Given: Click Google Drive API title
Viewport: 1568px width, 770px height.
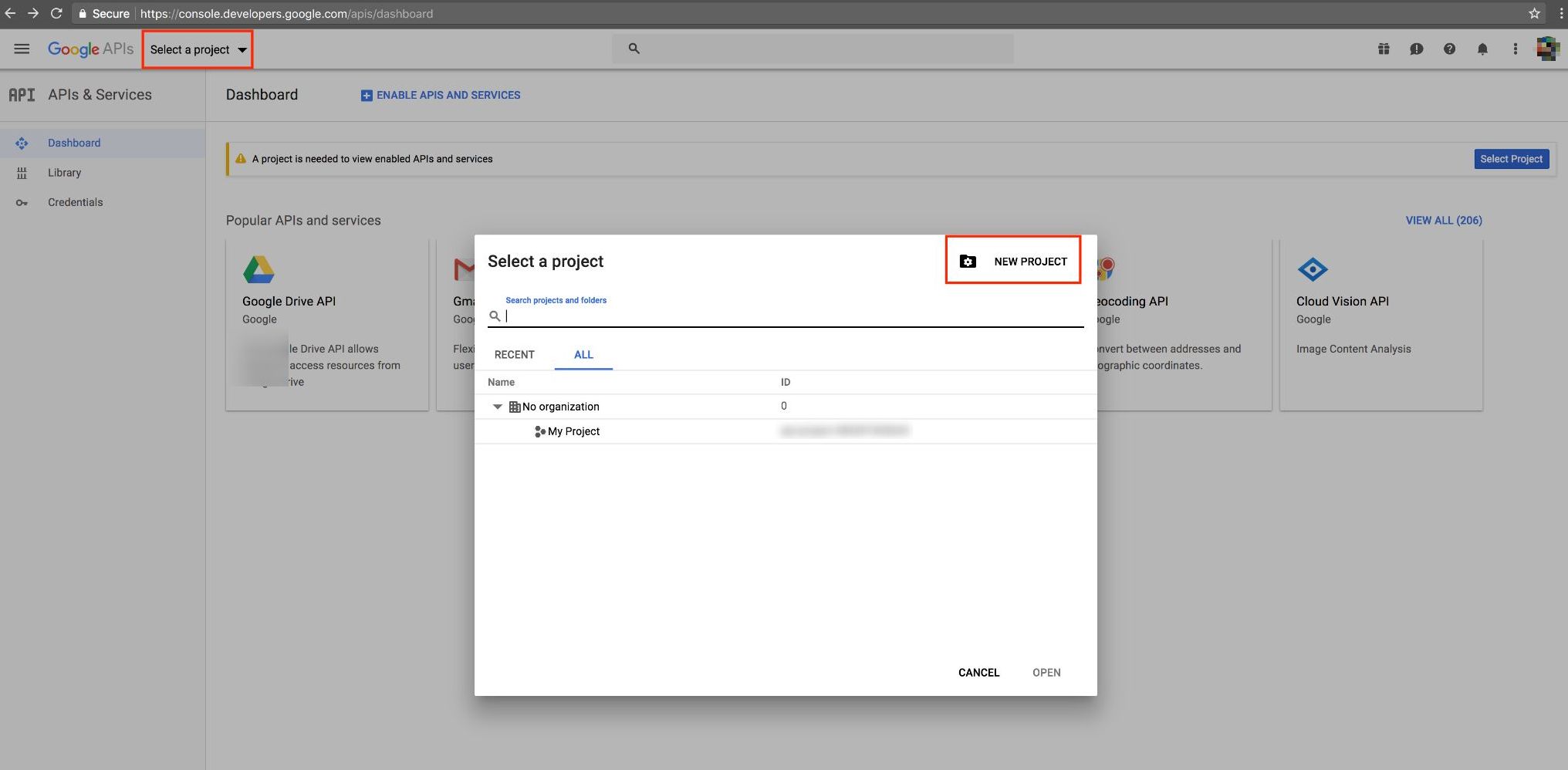Looking at the screenshot, I should (x=289, y=301).
